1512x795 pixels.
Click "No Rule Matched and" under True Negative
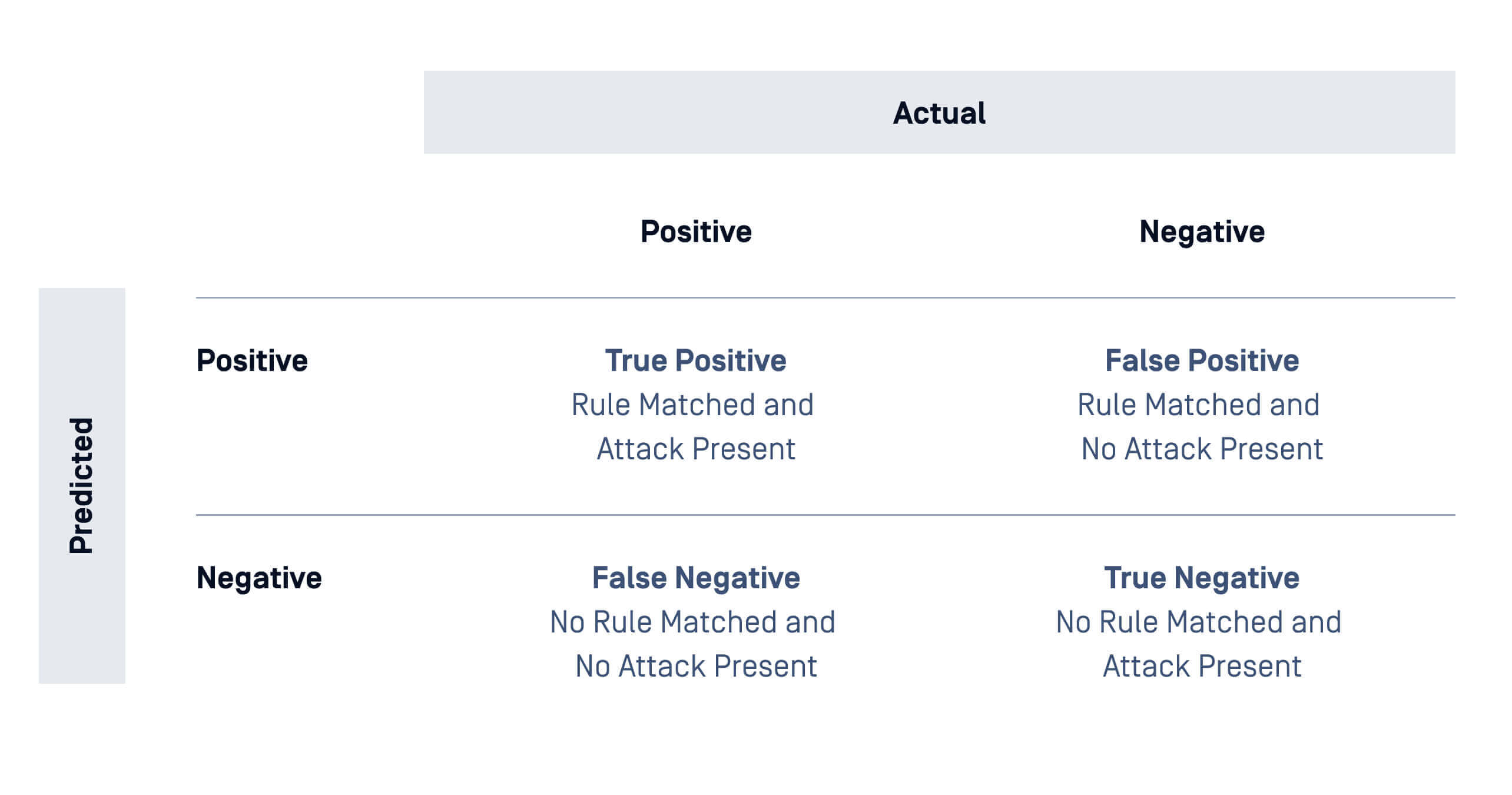pyautogui.click(x=1199, y=622)
